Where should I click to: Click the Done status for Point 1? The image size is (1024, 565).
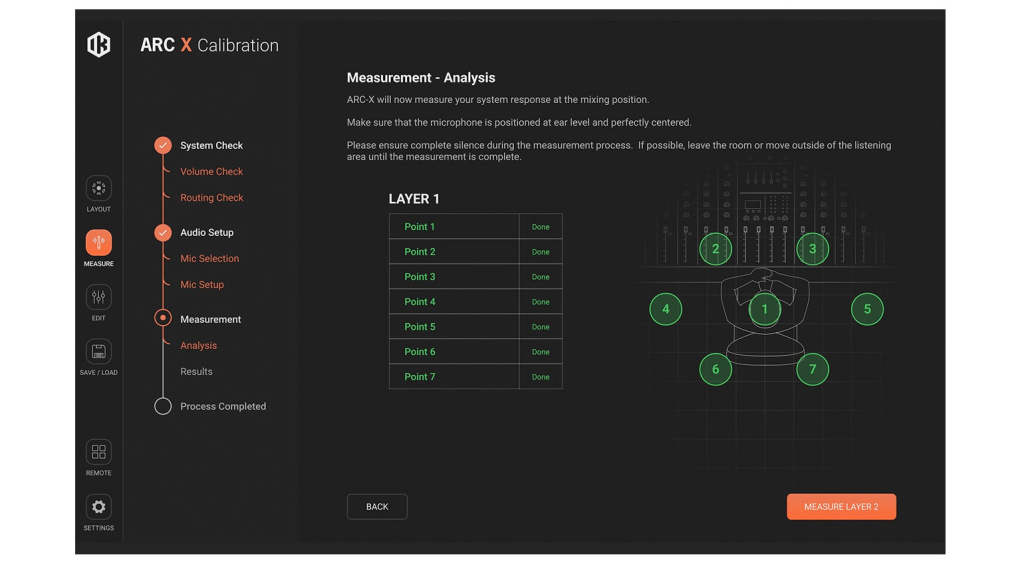[x=541, y=227]
